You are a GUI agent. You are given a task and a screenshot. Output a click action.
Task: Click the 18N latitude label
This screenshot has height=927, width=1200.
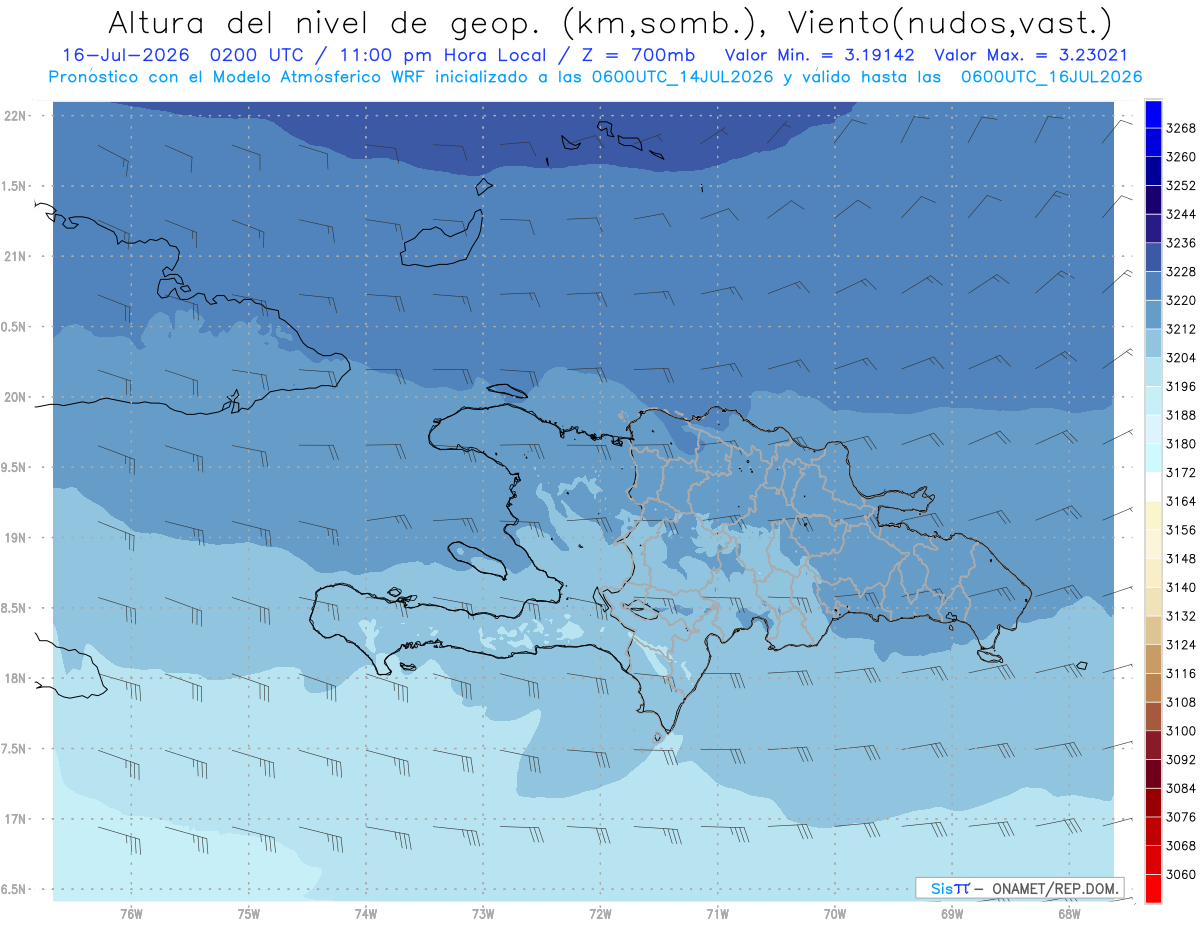[15, 679]
